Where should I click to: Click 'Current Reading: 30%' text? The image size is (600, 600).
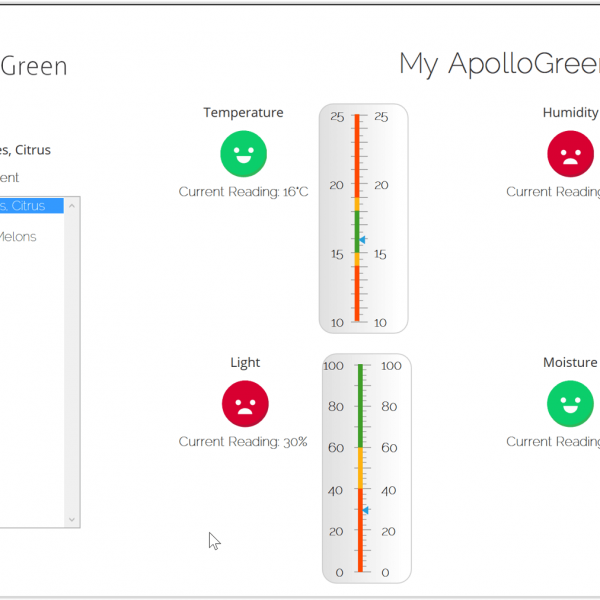click(x=243, y=442)
